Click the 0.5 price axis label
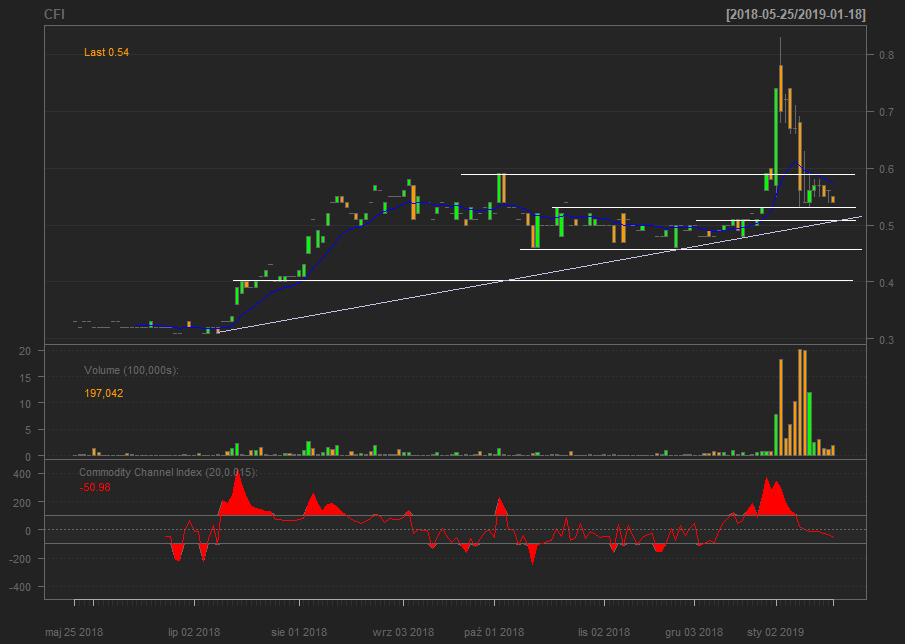Image resolution: width=905 pixels, height=644 pixels. pyautogui.click(x=887, y=226)
